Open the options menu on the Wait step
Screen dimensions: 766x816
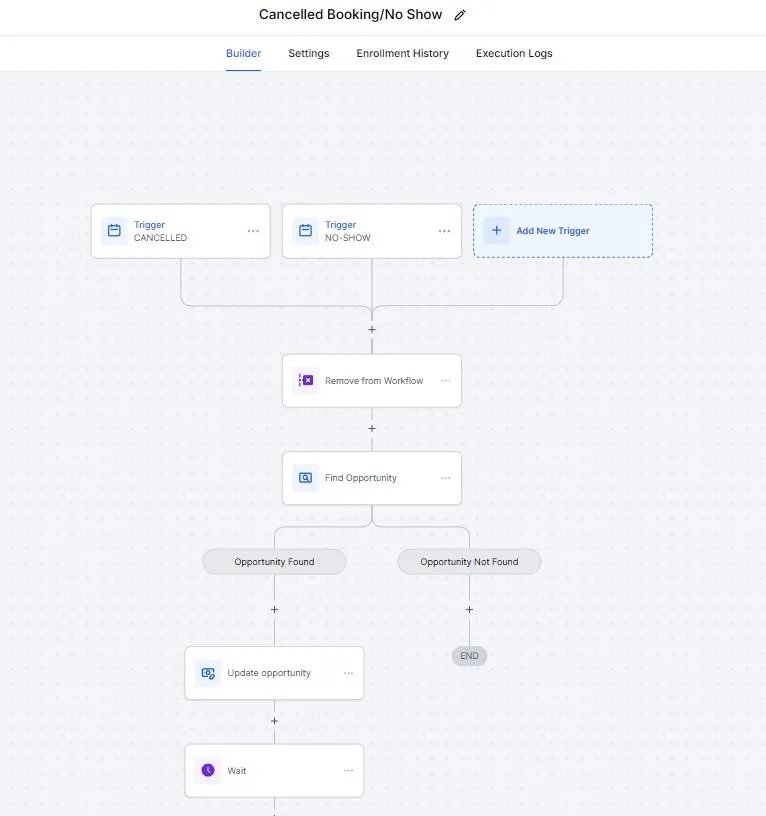pyautogui.click(x=348, y=770)
